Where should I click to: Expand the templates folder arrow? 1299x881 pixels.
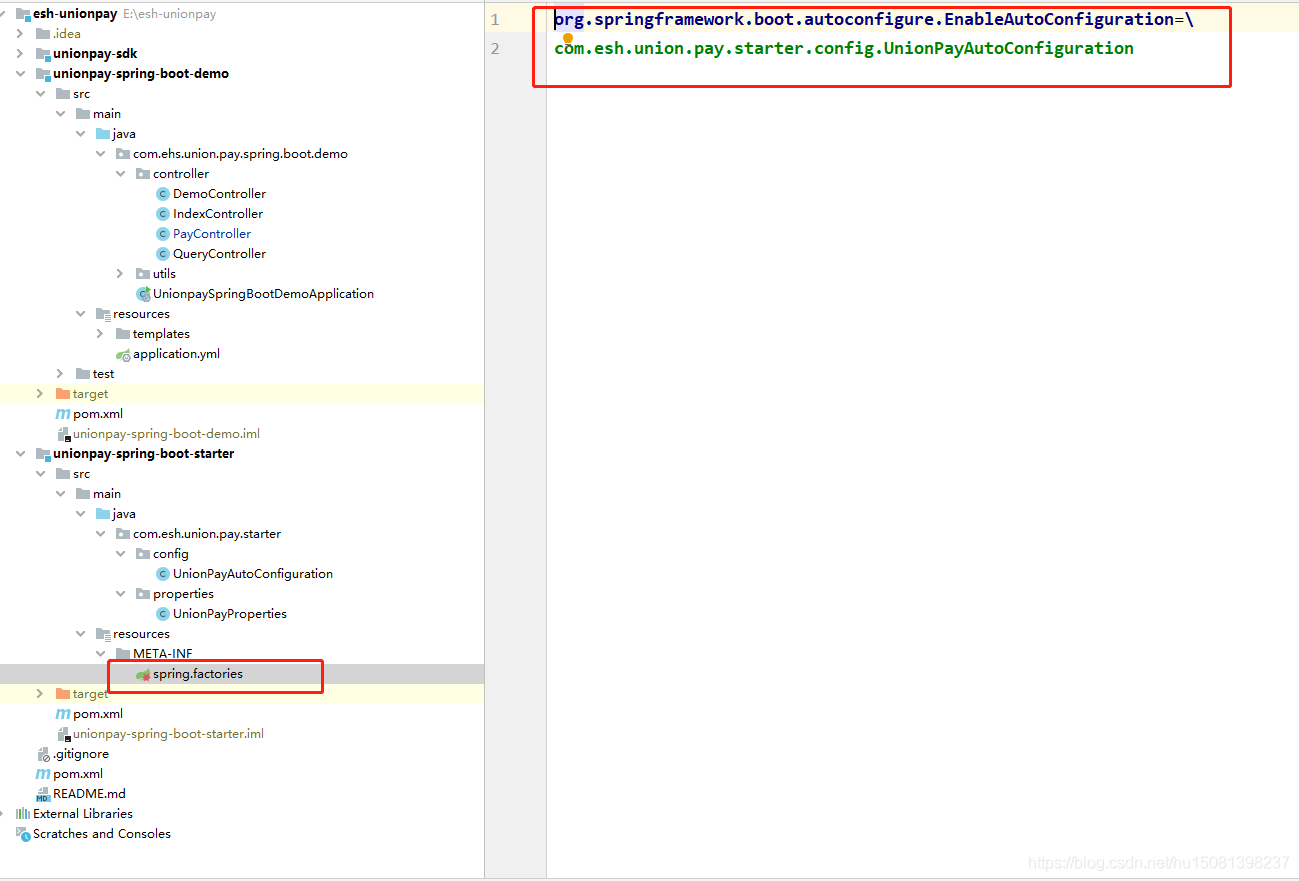(x=100, y=334)
